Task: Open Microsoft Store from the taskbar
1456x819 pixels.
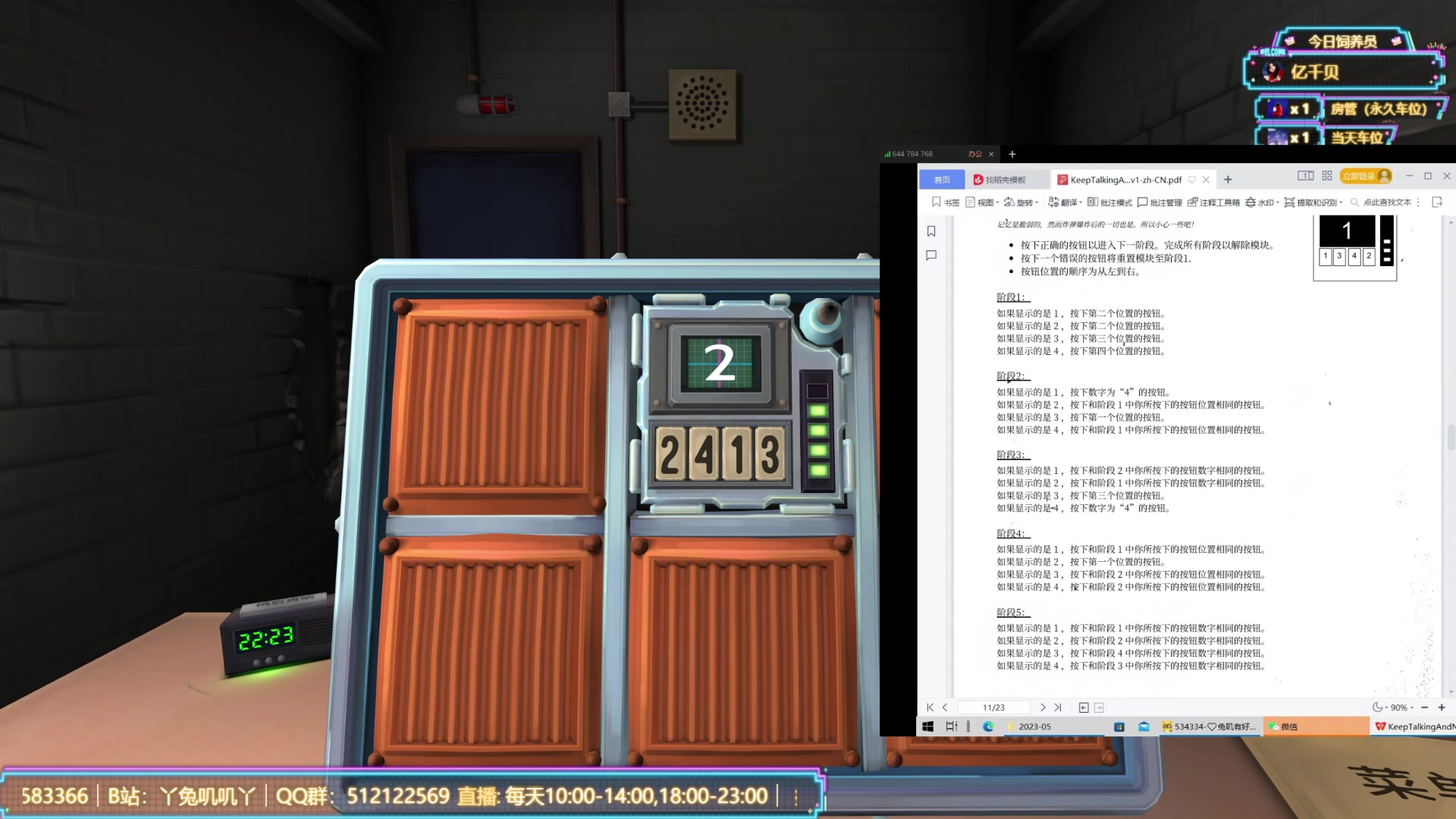Action: [x=1119, y=726]
